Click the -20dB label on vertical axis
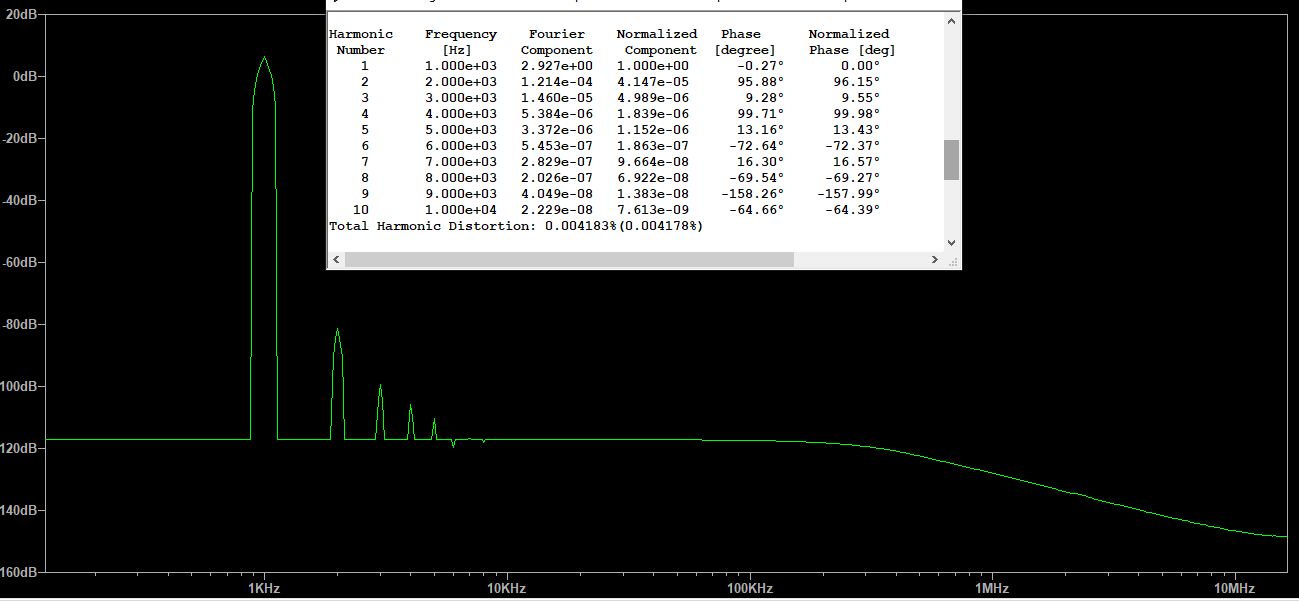 pos(18,138)
